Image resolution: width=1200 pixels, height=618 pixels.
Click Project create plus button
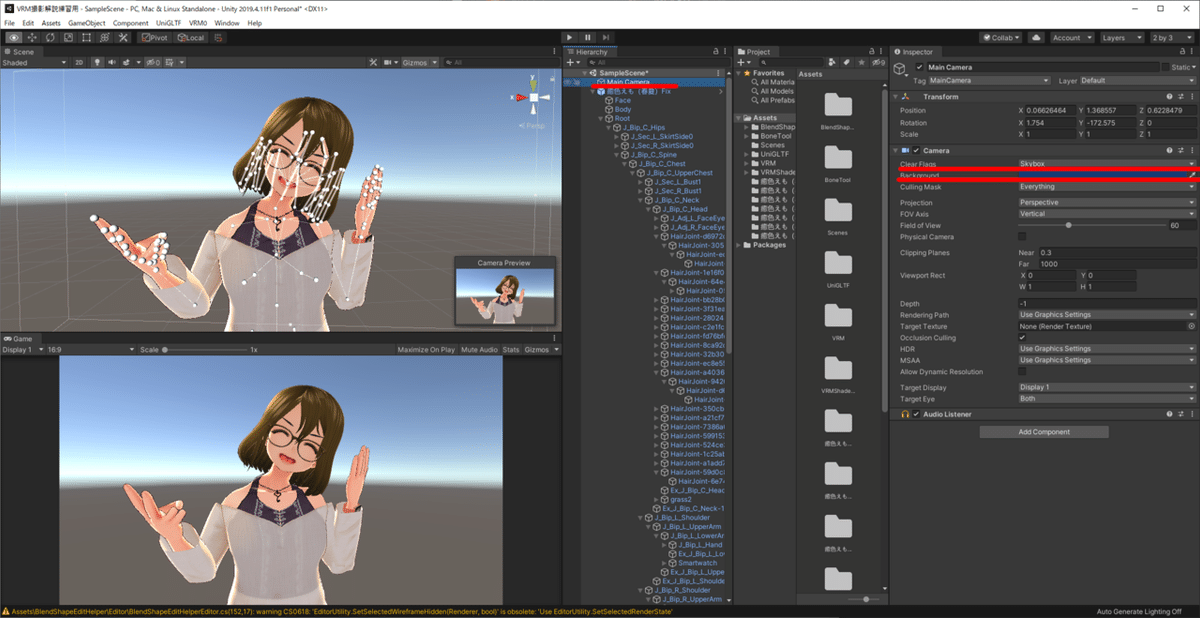point(743,62)
